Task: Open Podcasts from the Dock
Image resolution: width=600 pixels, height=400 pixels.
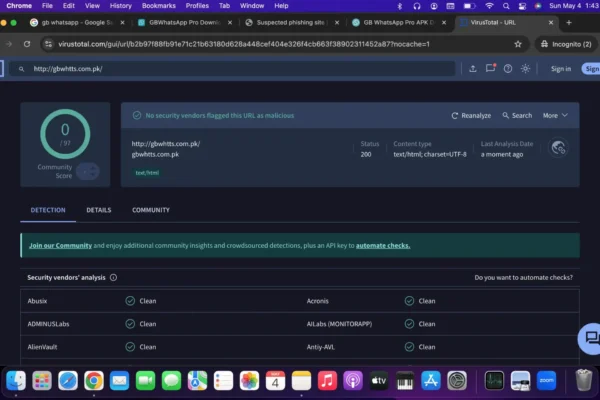Action: [x=353, y=381]
